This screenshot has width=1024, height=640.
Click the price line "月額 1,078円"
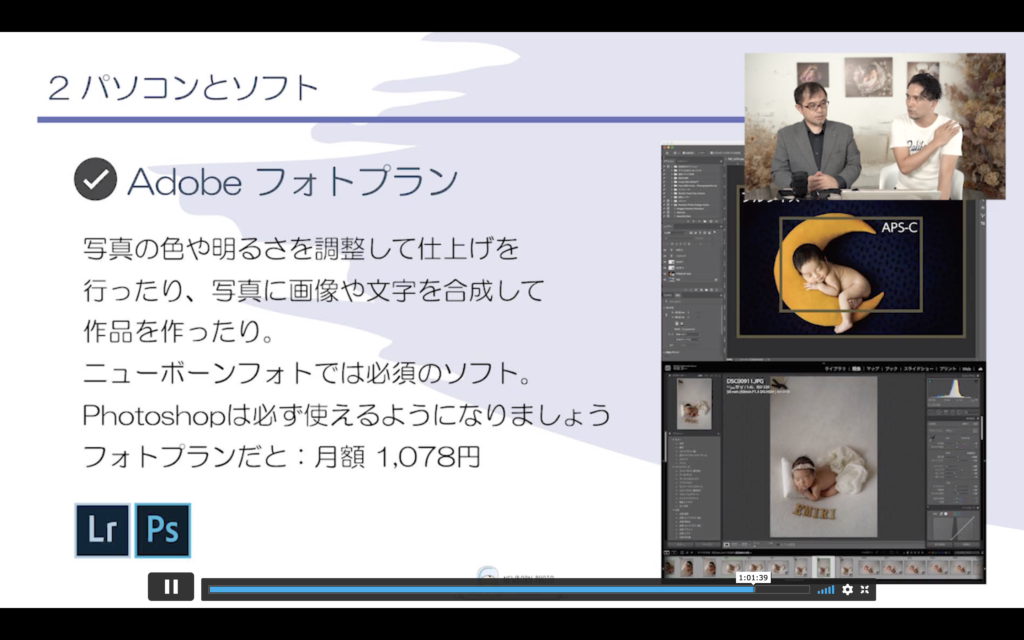[x=397, y=456]
